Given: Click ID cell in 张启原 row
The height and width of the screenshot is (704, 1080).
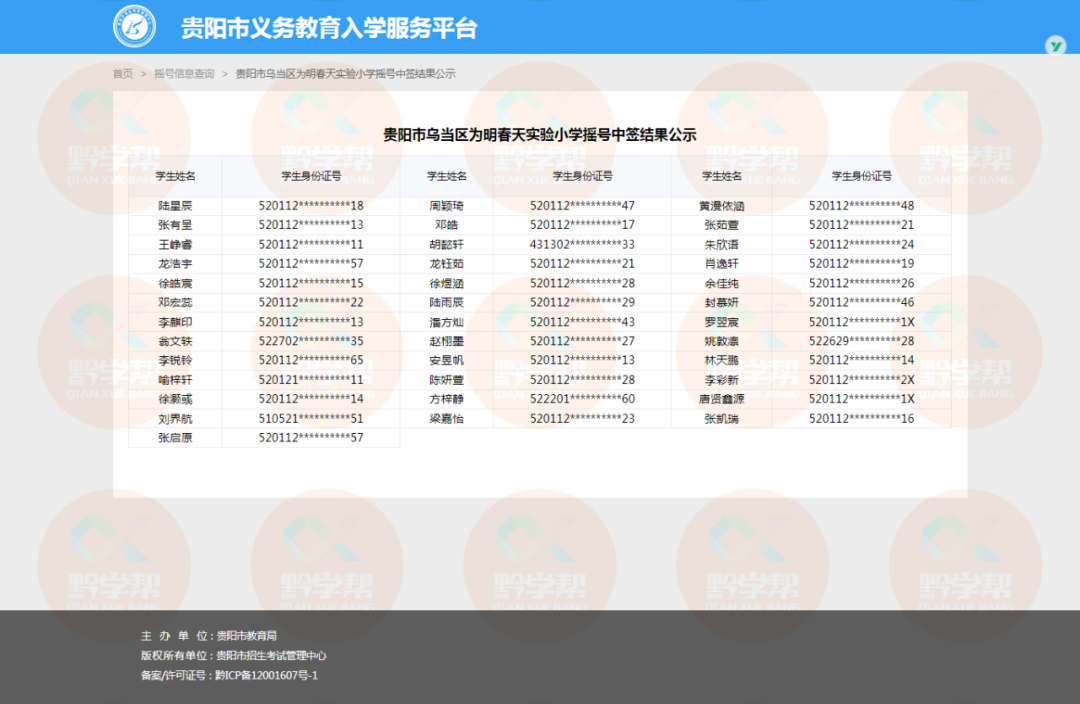Looking at the screenshot, I should (x=311, y=437).
